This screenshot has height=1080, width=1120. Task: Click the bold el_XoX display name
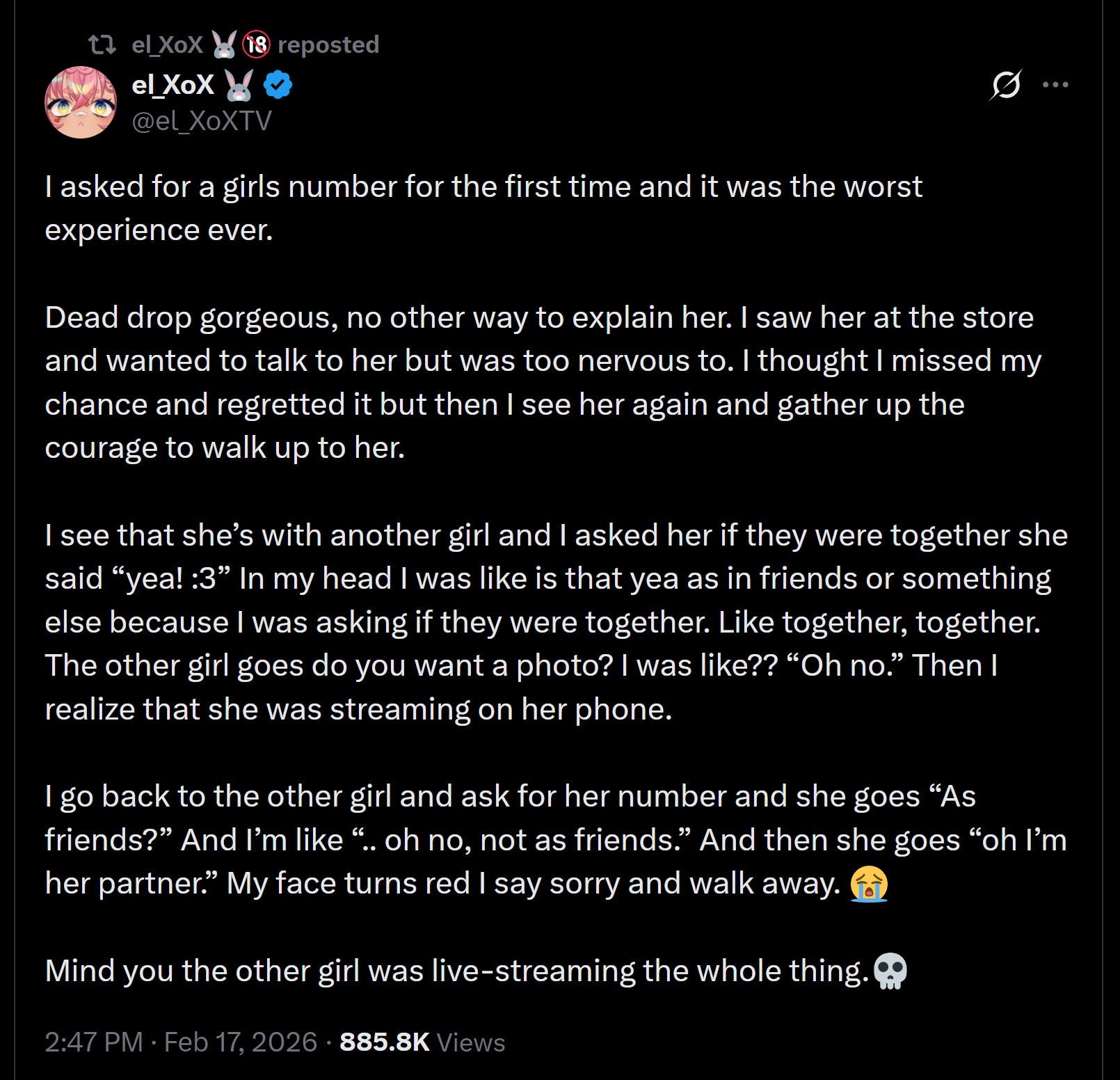[x=173, y=85]
